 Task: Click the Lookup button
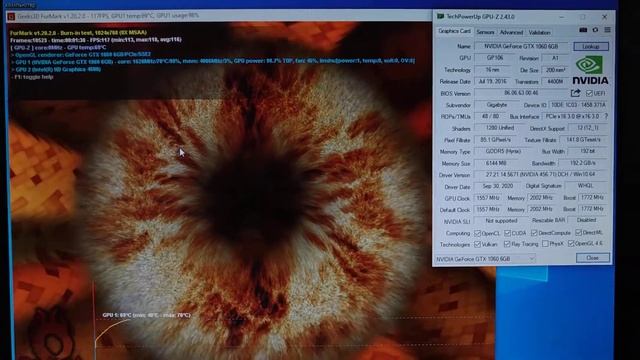[591, 47]
